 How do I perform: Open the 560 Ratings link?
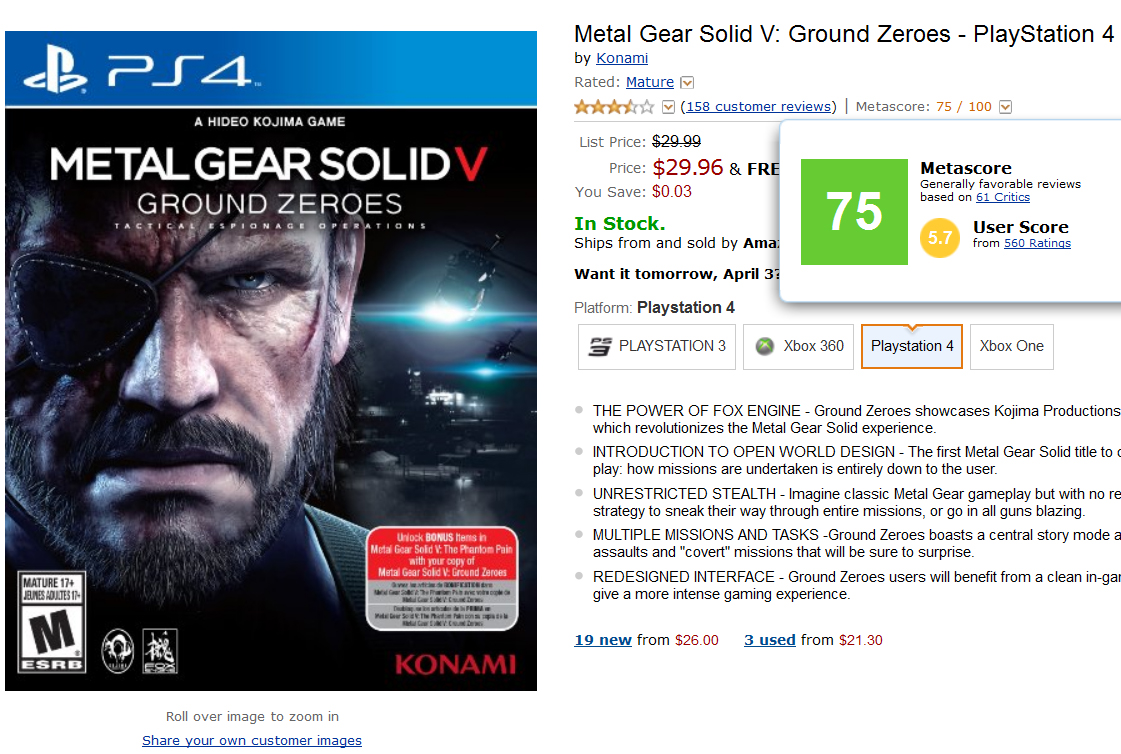(x=1037, y=243)
